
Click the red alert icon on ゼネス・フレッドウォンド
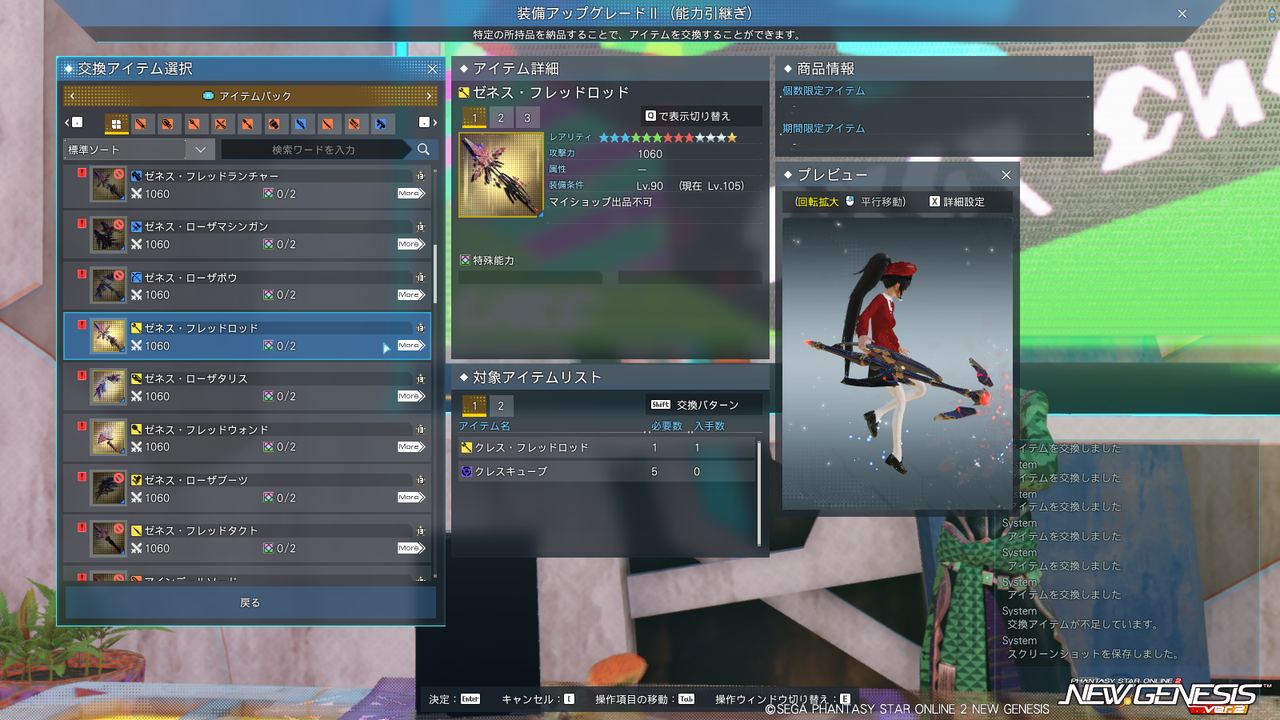pos(82,426)
